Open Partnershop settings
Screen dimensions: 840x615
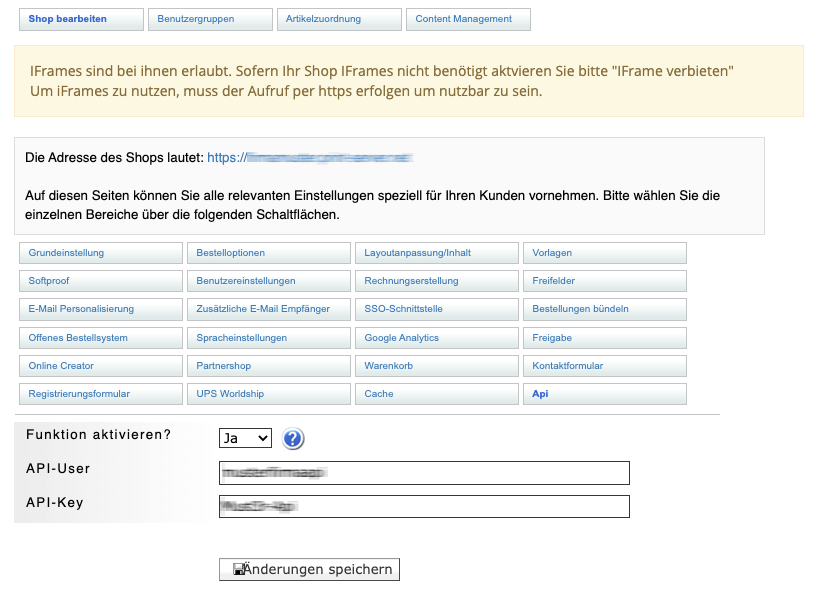pos(269,366)
